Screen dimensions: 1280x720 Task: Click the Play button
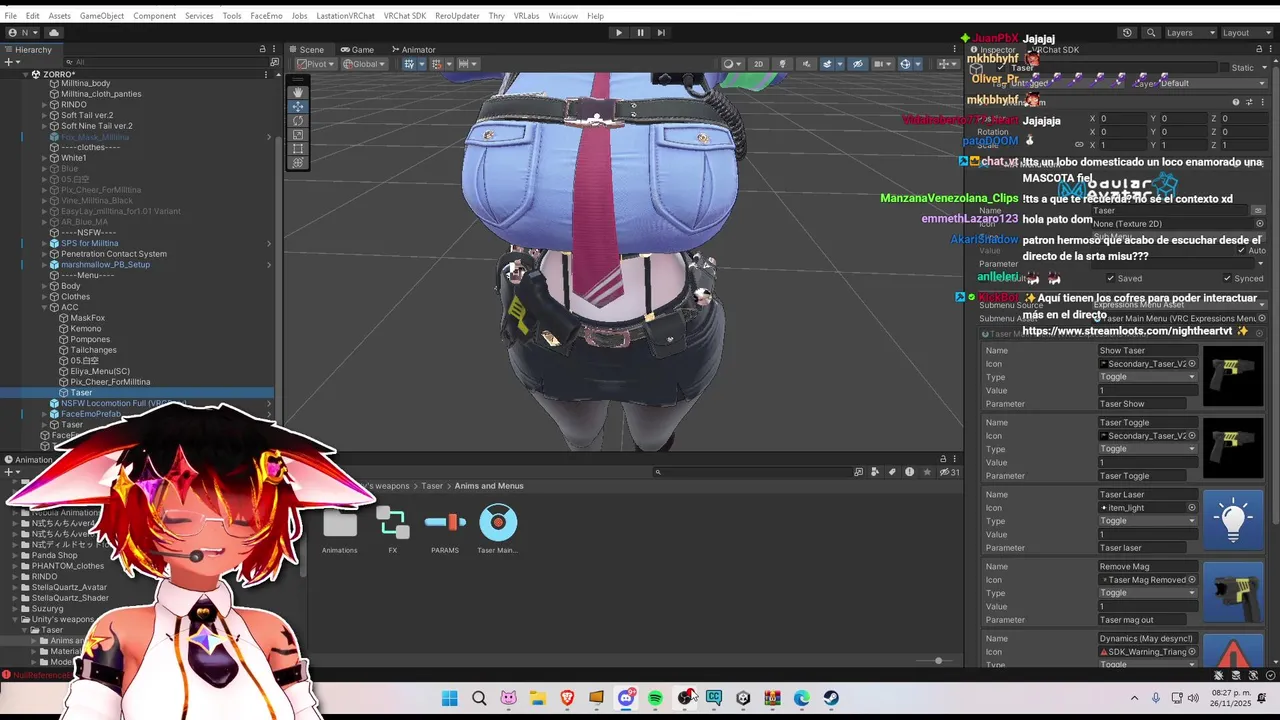click(618, 33)
